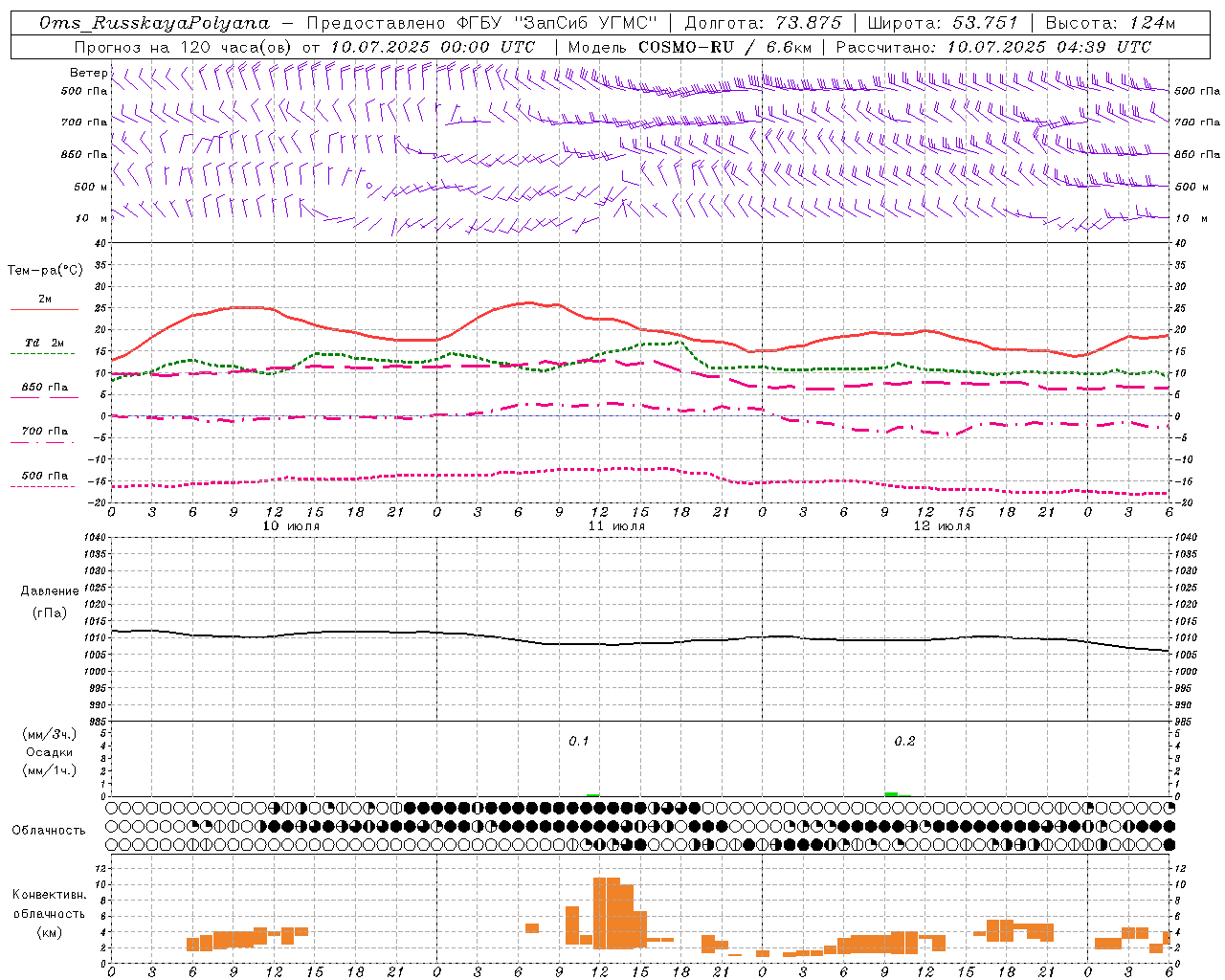
Task: Click the green precipitation bar under 0.2
Action: pos(891,794)
